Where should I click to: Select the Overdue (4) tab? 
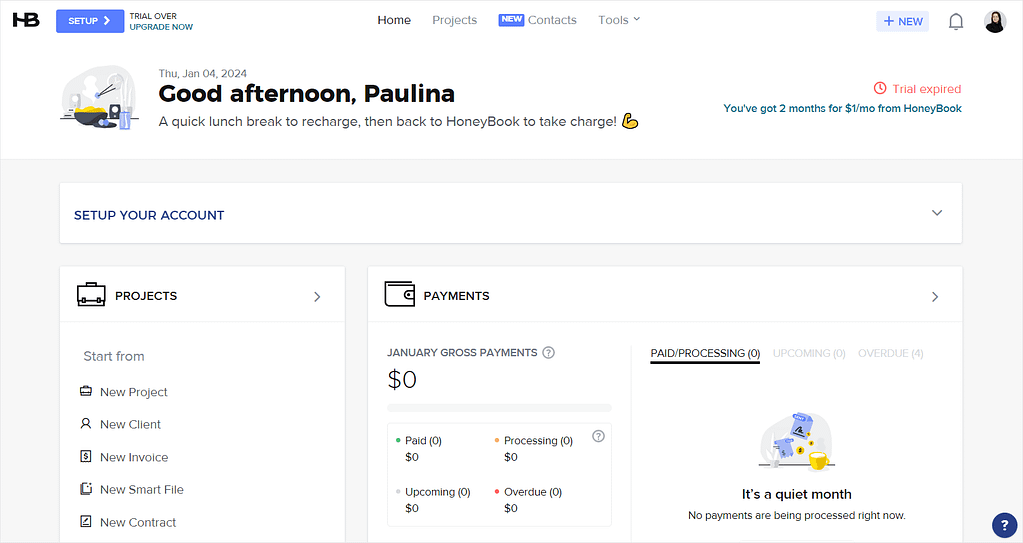point(891,353)
